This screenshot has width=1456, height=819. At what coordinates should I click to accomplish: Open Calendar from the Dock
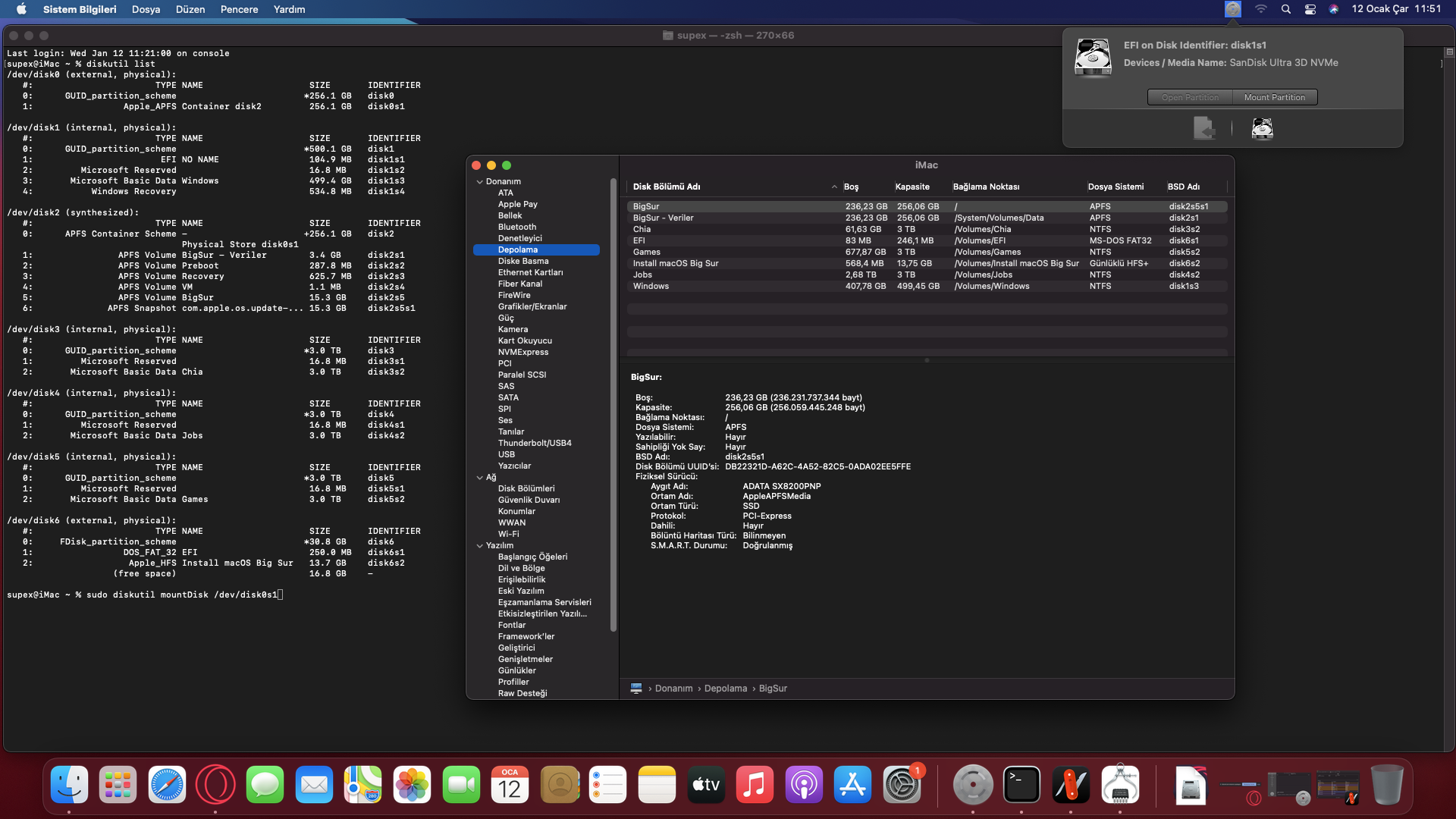point(510,784)
